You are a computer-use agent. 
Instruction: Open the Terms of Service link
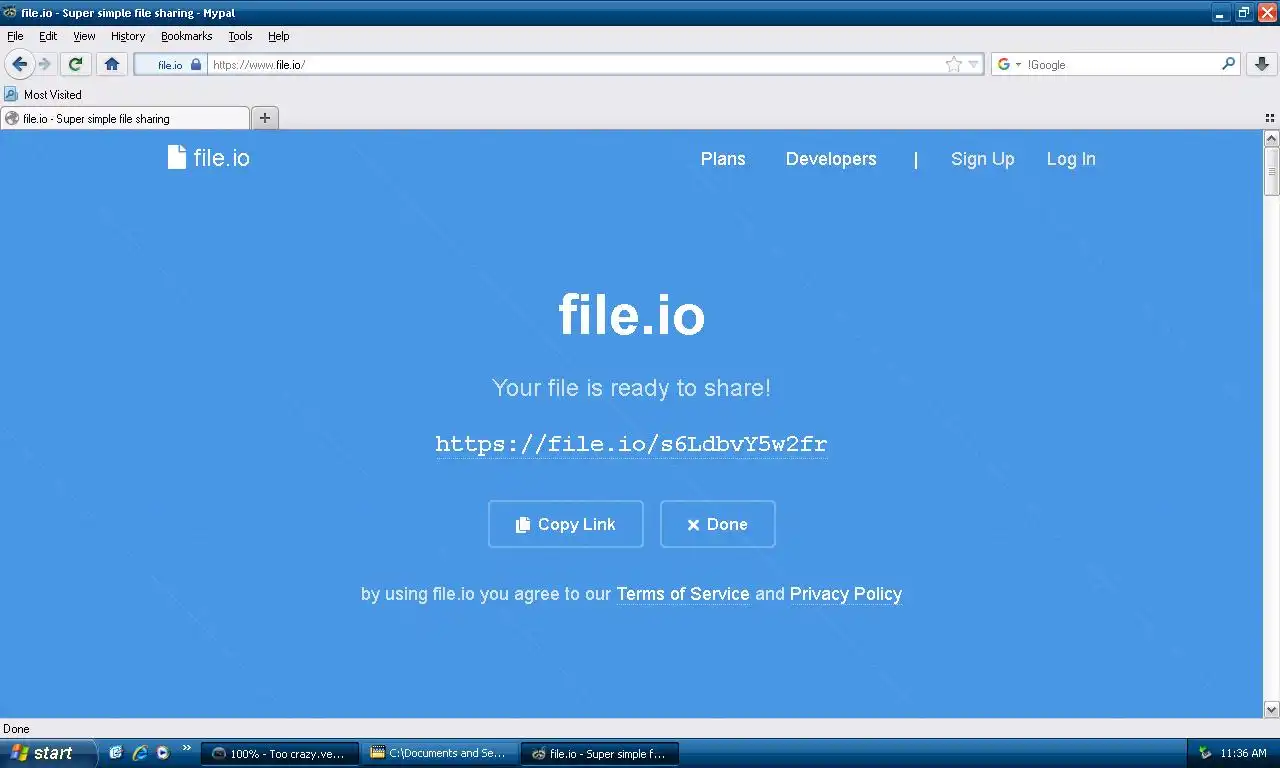tap(683, 594)
